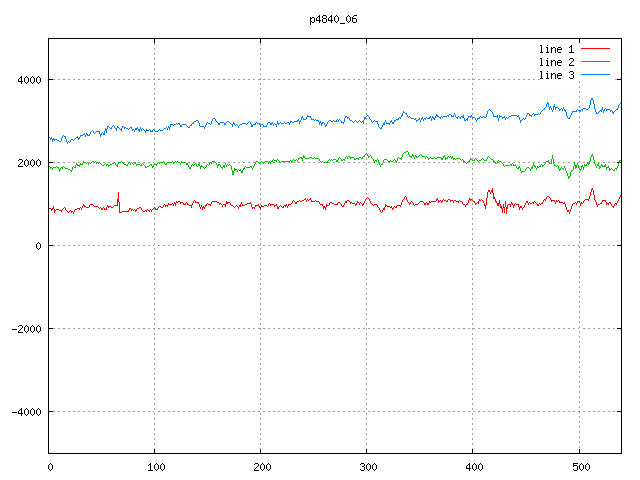Click the -2000 y-axis label
This screenshot has height=480, width=640.
[27, 329]
